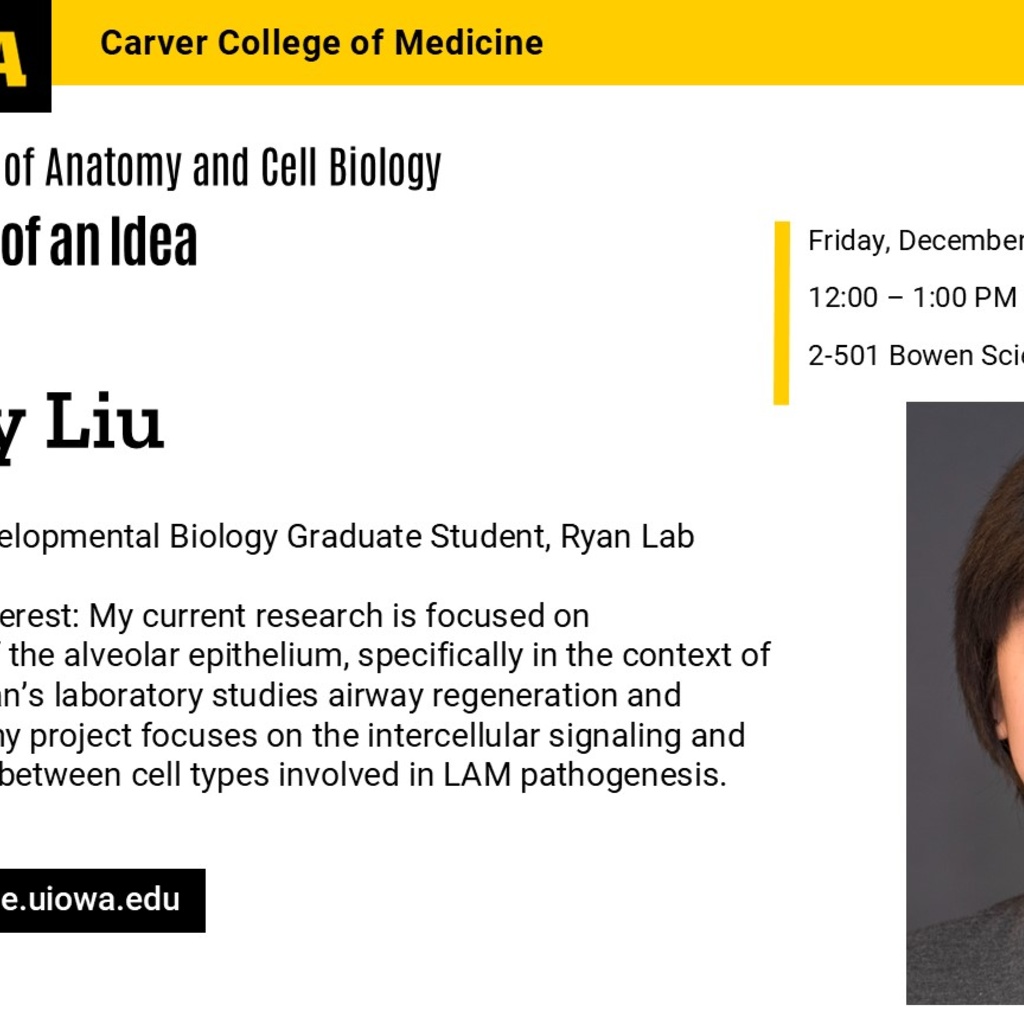Image resolution: width=1024 pixels, height=1024 pixels.
Task: Select the line about intercellular signaling
Action: click(372, 736)
